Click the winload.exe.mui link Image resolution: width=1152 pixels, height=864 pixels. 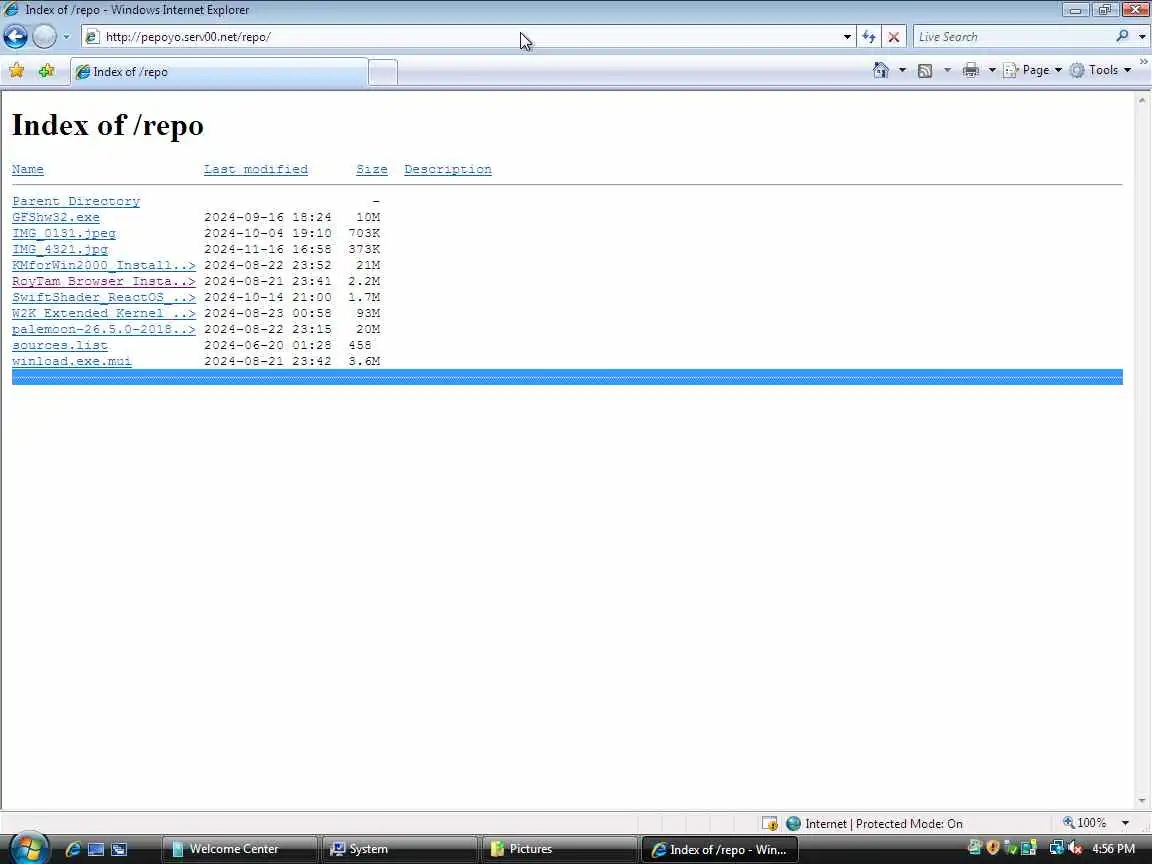click(72, 361)
